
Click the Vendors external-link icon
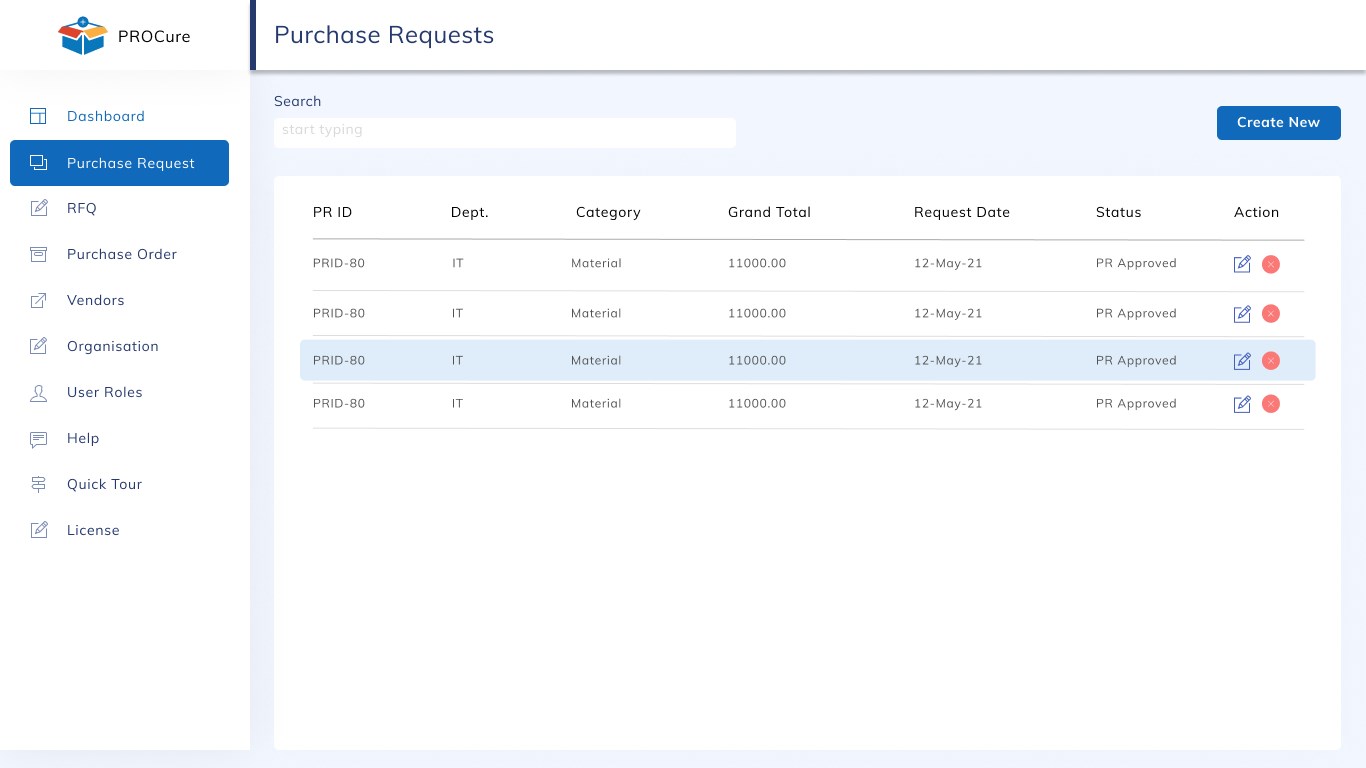38,300
